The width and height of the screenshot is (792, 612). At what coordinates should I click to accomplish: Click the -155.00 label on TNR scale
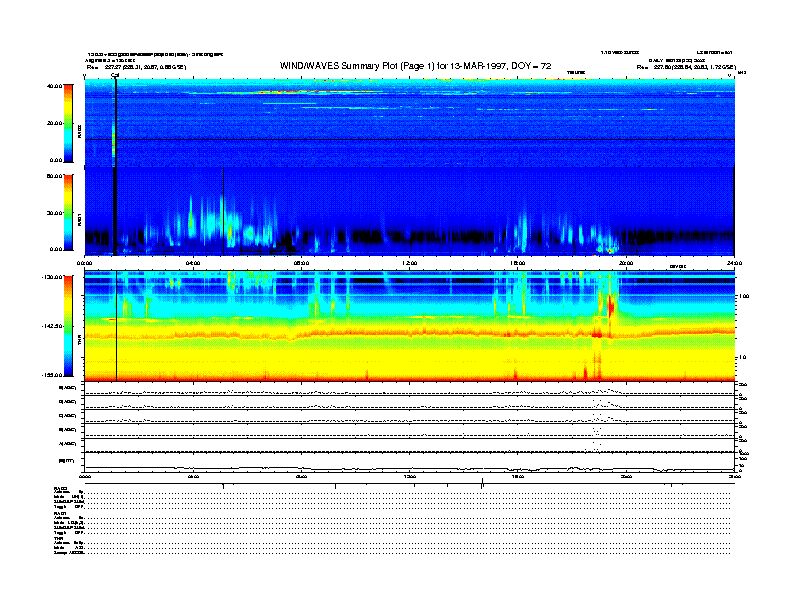pos(52,375)
